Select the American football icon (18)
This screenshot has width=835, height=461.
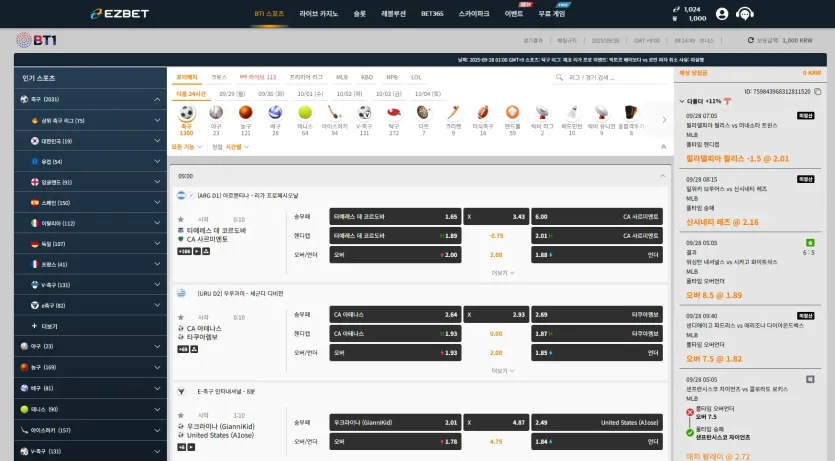pyautogui.click(x=483, y=112)
